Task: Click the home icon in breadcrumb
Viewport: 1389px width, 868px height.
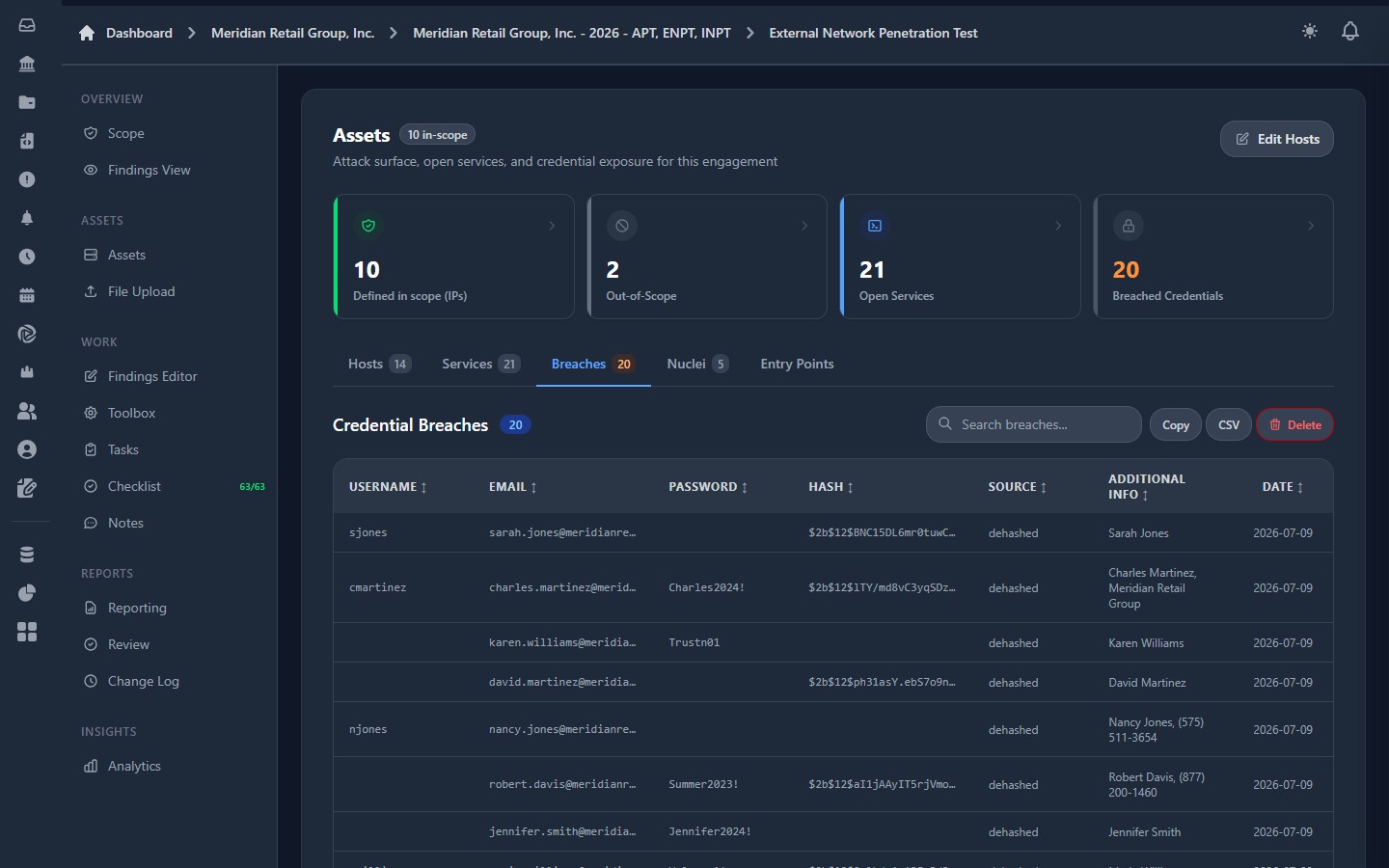Action: [x=87, y=33]
